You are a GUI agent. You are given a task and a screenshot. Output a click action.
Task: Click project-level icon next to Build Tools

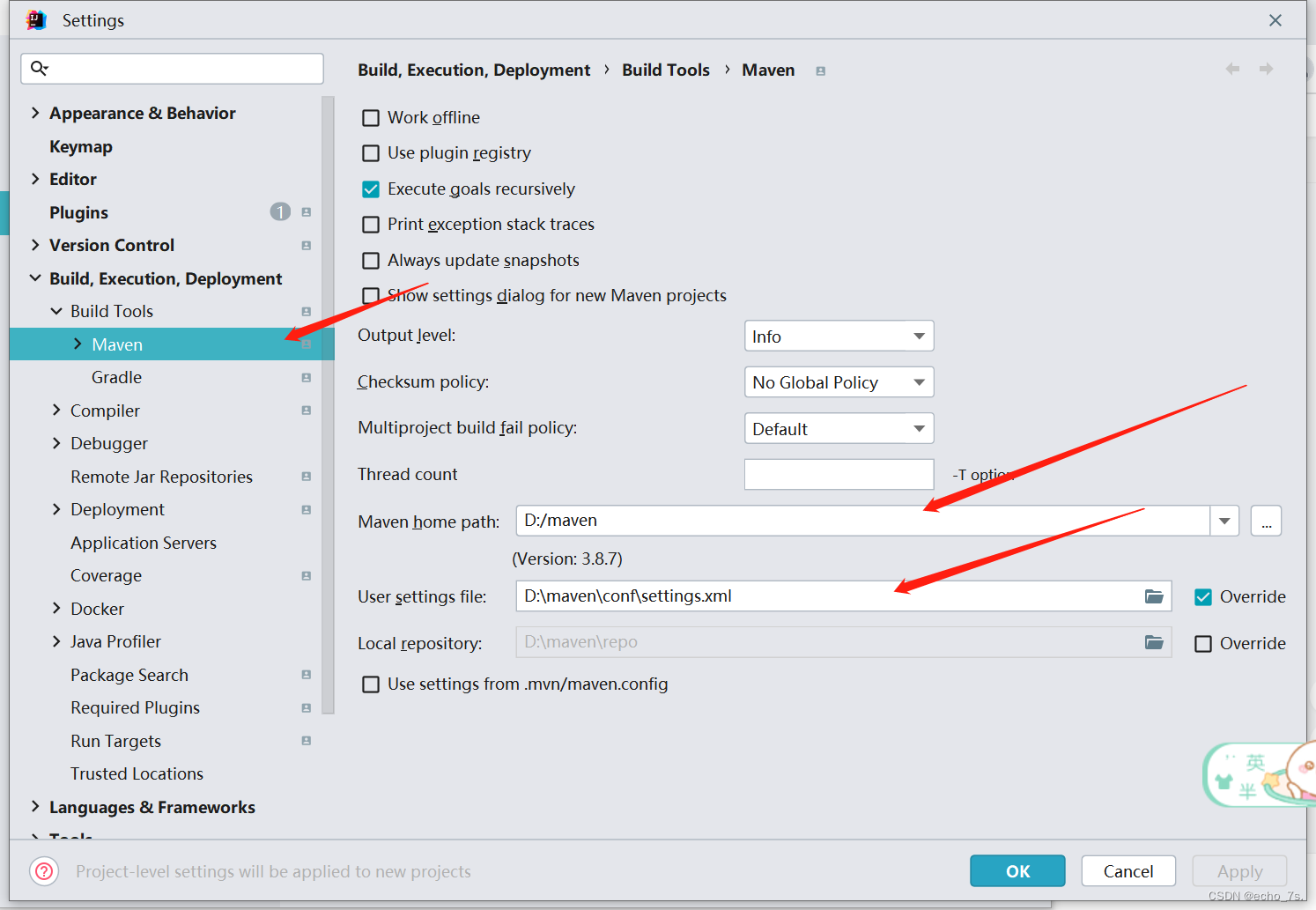(306, 312)
